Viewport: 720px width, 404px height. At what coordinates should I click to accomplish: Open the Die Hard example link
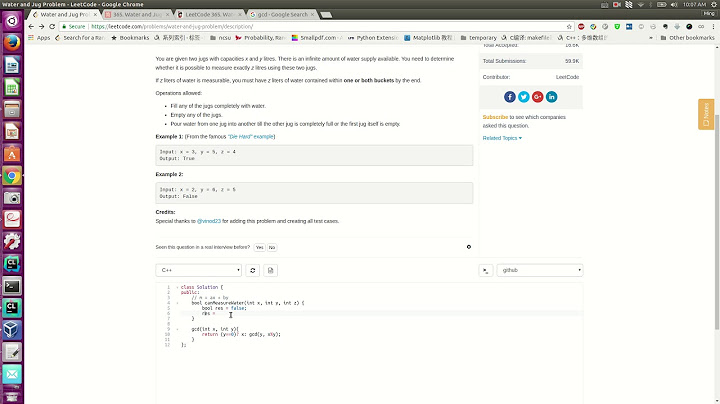pos(250,137)
